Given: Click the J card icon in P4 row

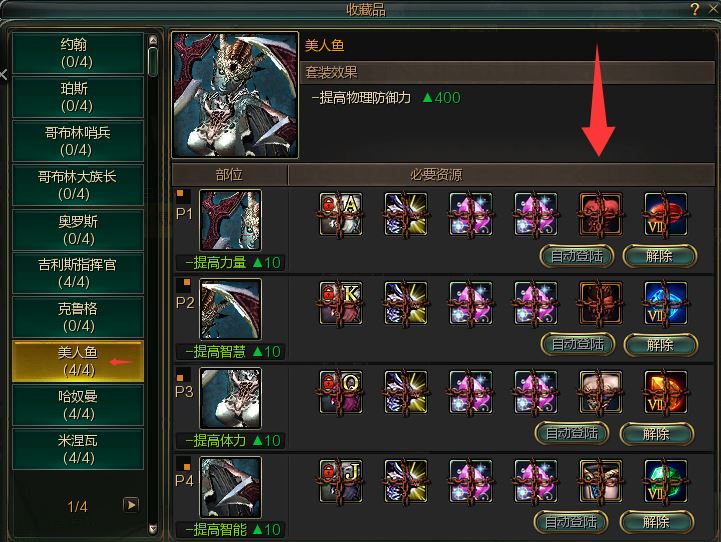Looking at the screenshot, I should 341,481.
